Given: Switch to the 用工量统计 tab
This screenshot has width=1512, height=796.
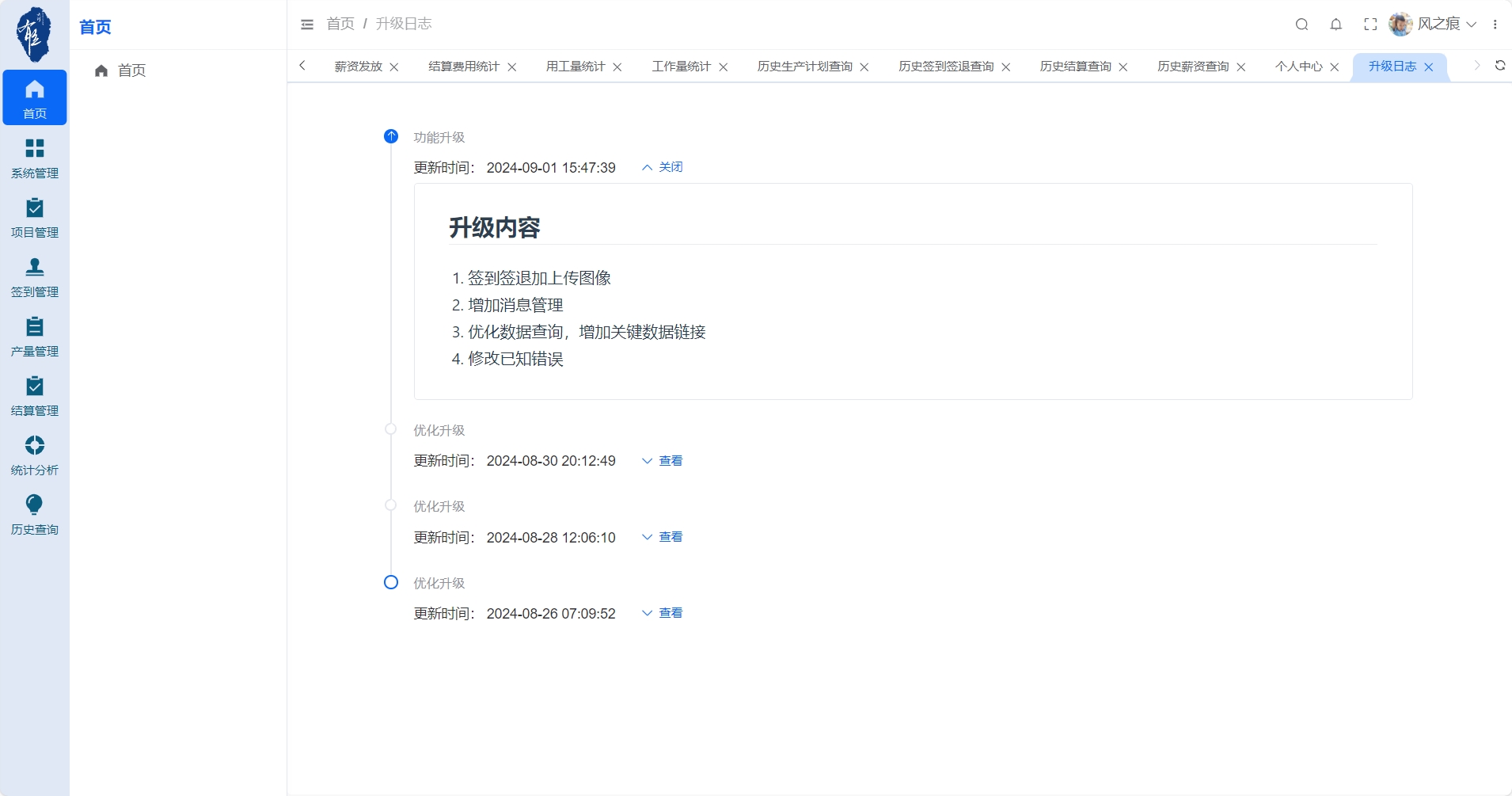Looking at the screenshot, I should click(x=576, y=67).
